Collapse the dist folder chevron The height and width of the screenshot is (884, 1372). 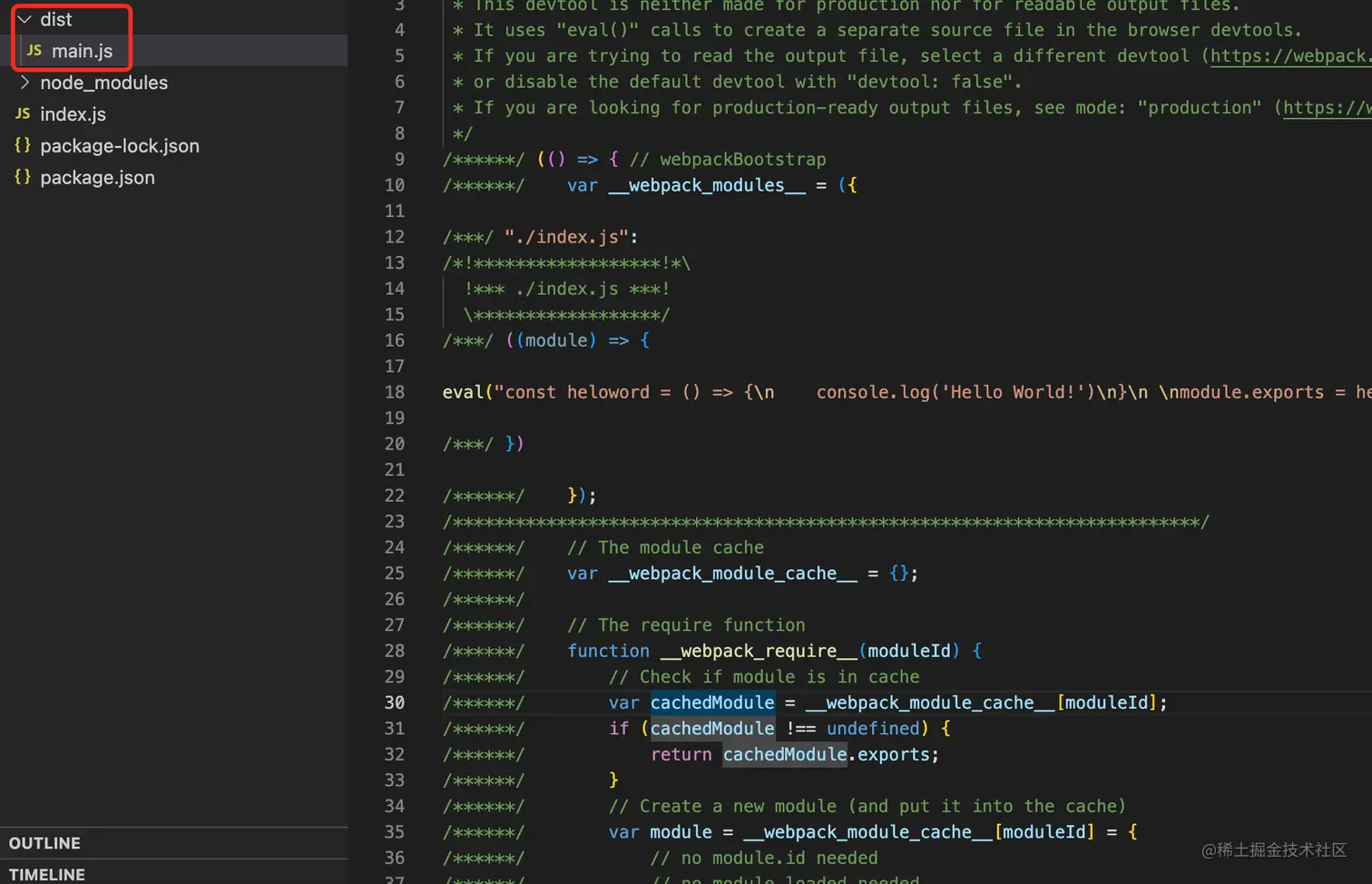(24, 19)
